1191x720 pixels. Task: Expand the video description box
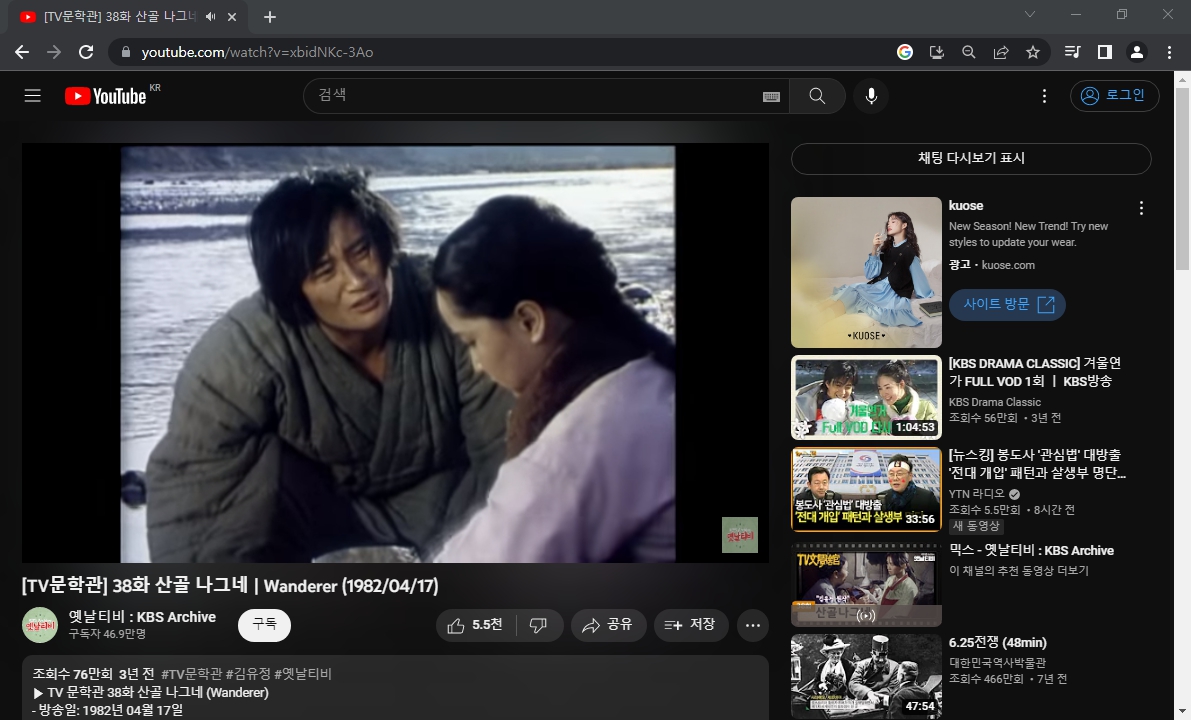tap(395, 688)
